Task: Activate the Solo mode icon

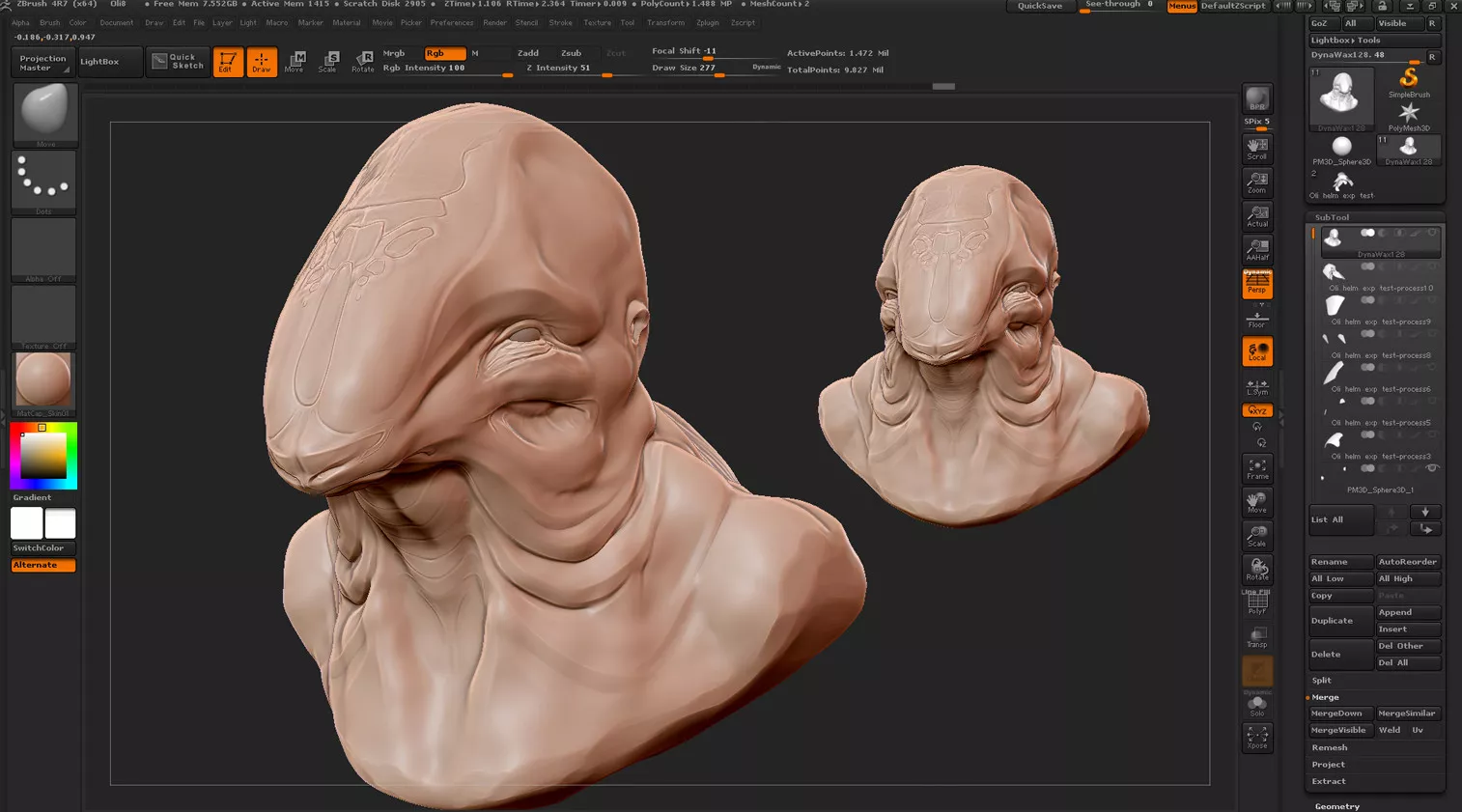Action: click(x=1256, y=705)
